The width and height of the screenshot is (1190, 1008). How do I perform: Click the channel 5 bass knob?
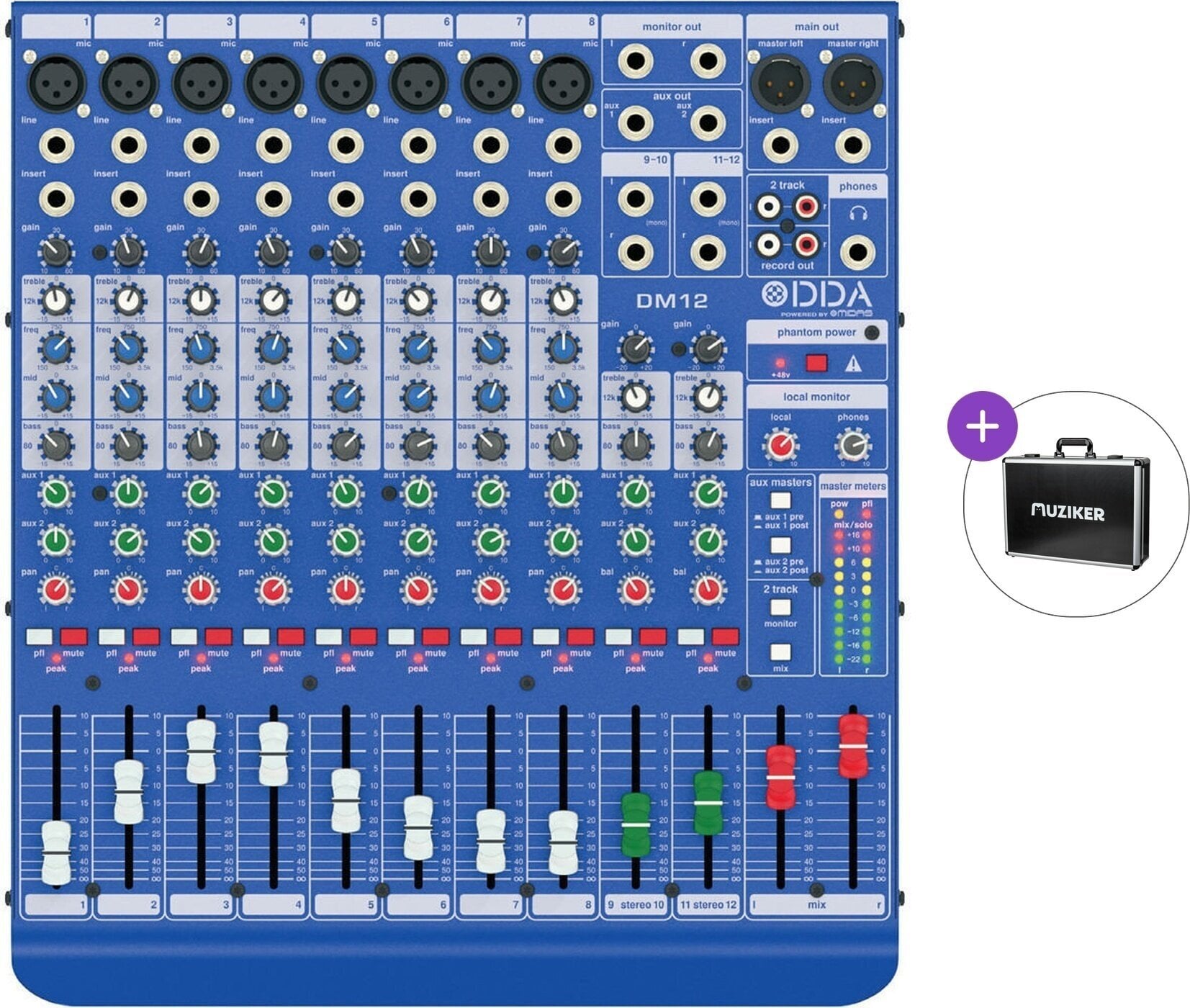click(346, 446)
